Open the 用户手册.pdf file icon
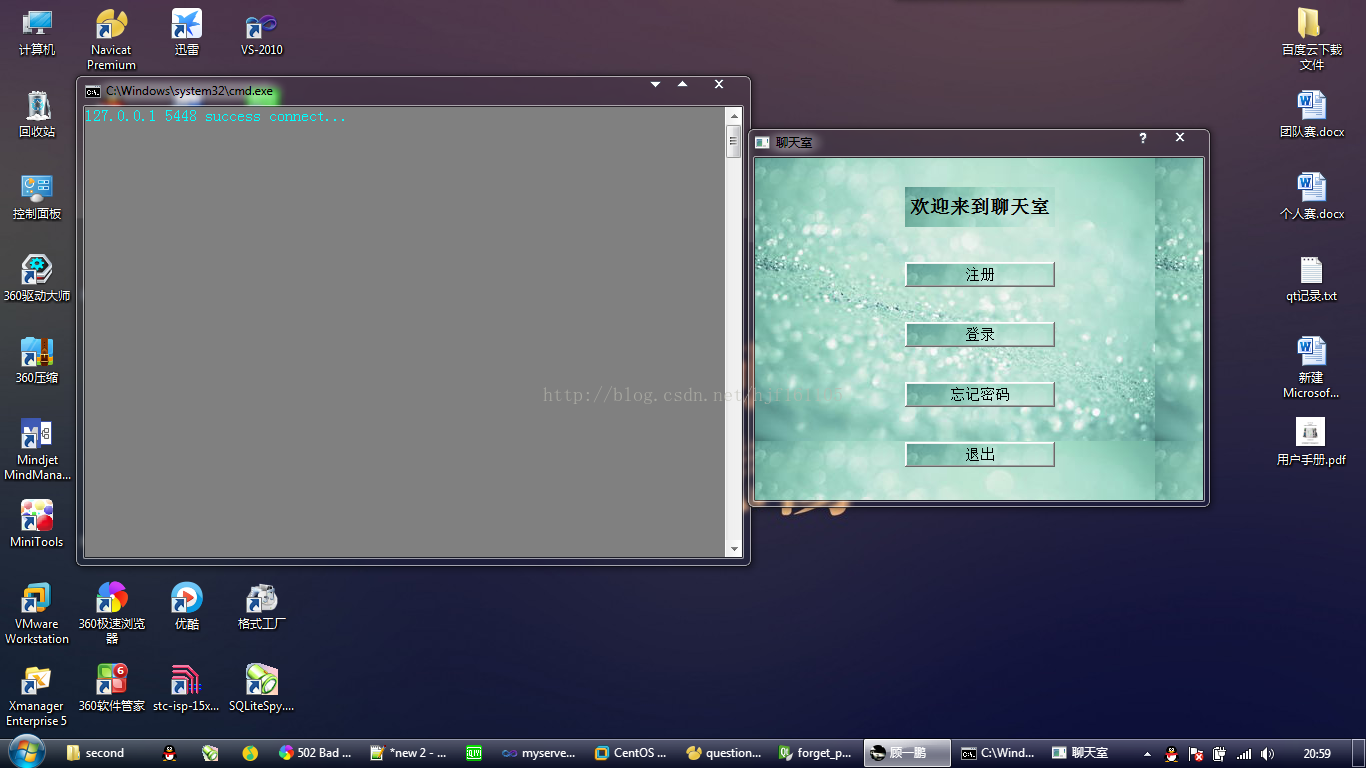1366x768 pixels. point(1310,441)
